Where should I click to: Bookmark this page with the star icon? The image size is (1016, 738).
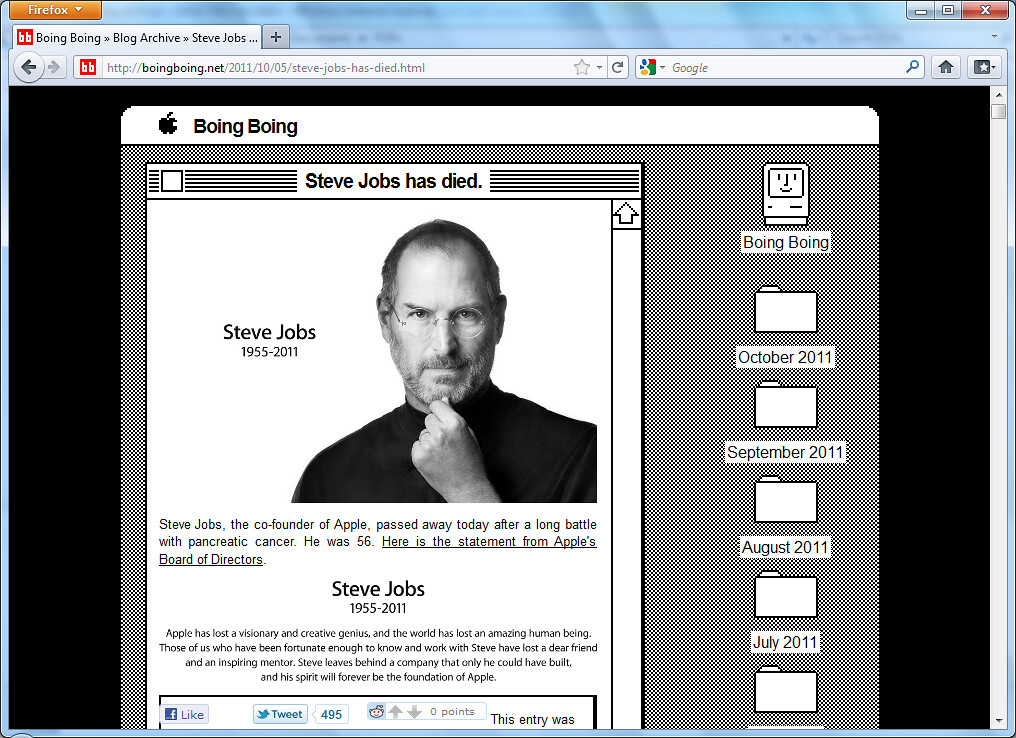pyautogui.click(x=582, y=67)
